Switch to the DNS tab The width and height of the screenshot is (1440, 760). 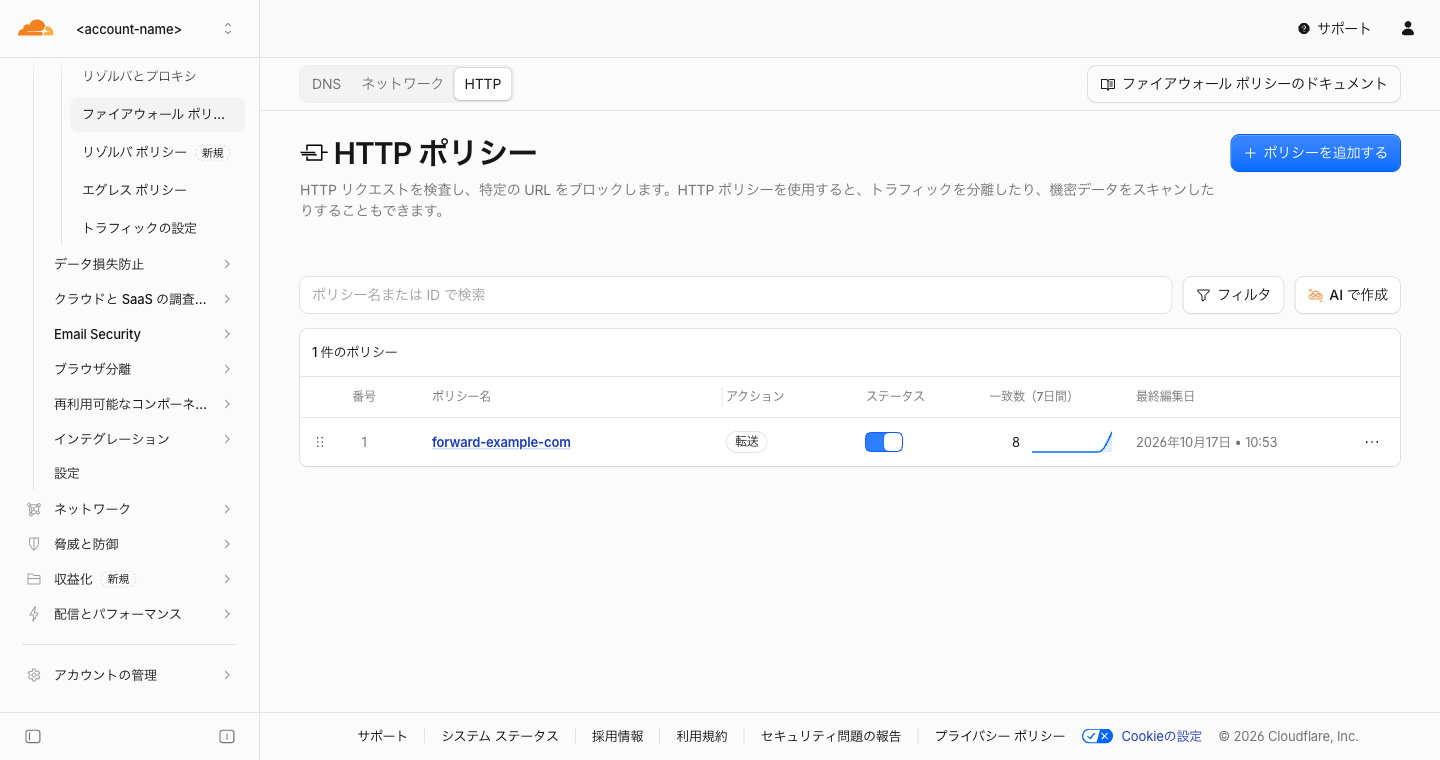click(x=326, y=84)
